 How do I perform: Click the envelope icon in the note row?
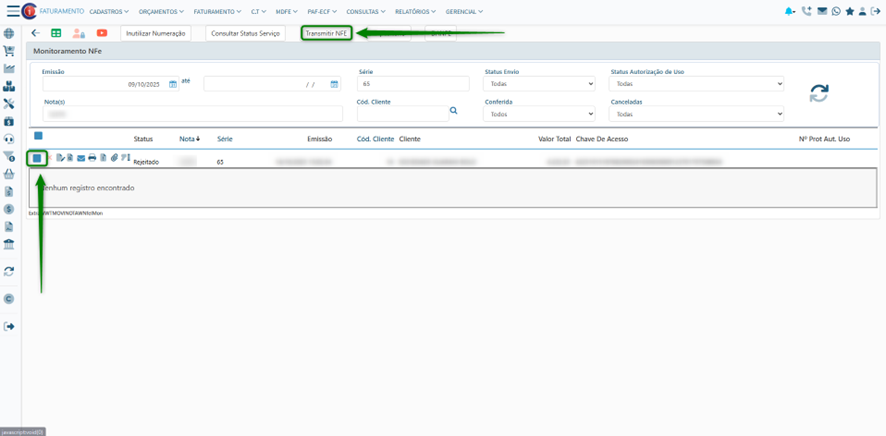click(81, 158)
